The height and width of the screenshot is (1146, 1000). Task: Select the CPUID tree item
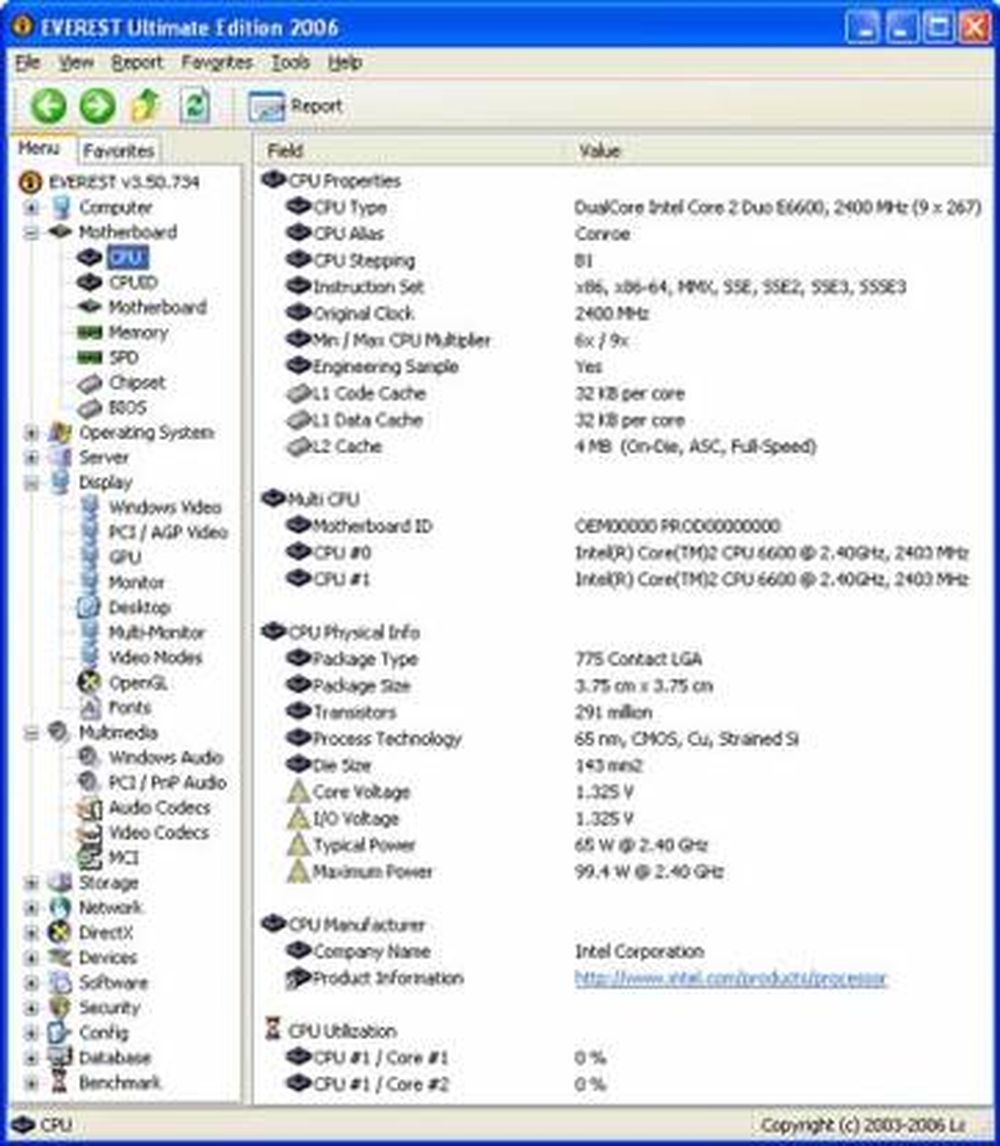coord(132,282)
